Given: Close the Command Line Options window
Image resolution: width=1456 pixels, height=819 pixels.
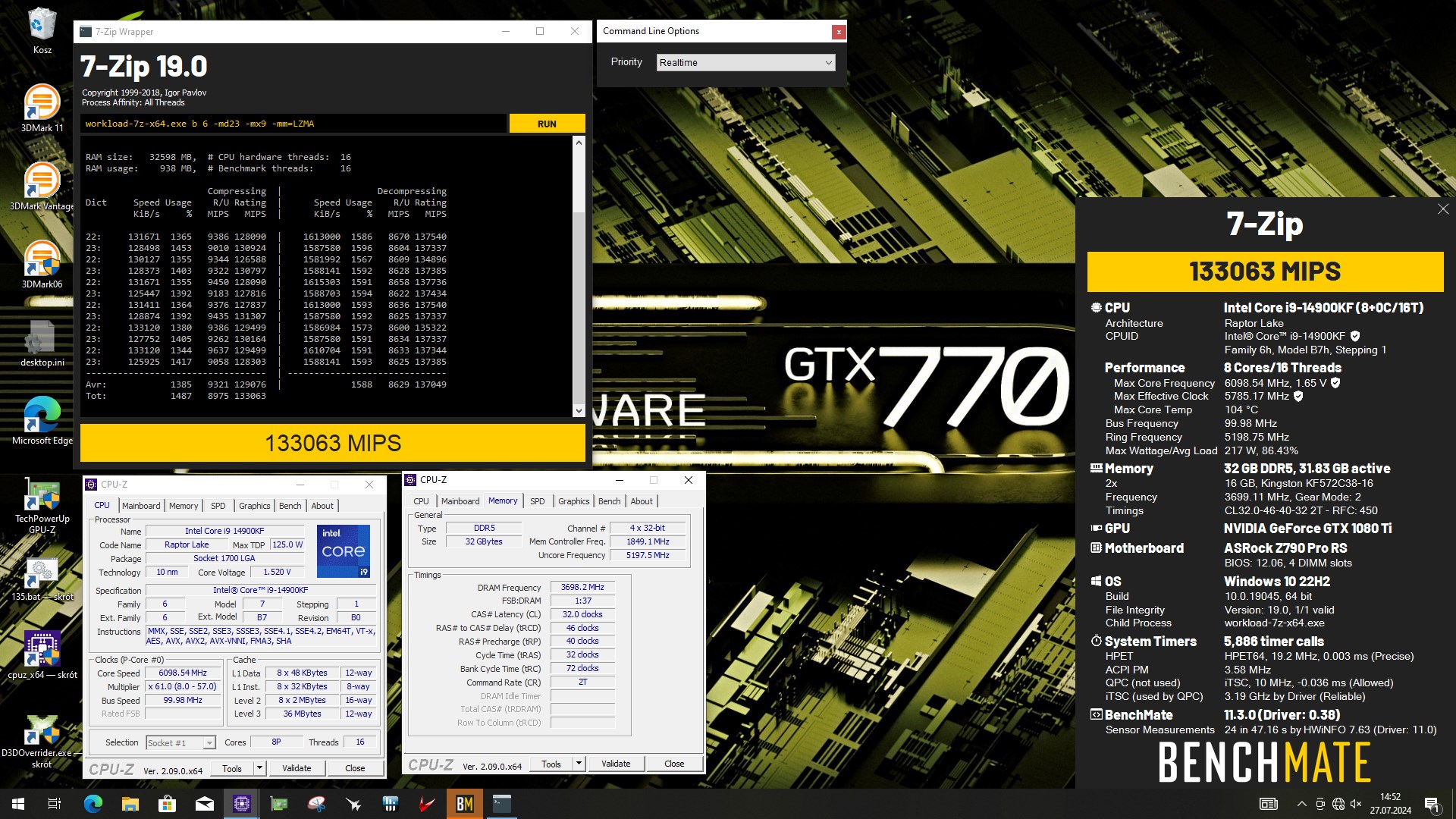Looking at the screenshot, I should pos(838,32).
